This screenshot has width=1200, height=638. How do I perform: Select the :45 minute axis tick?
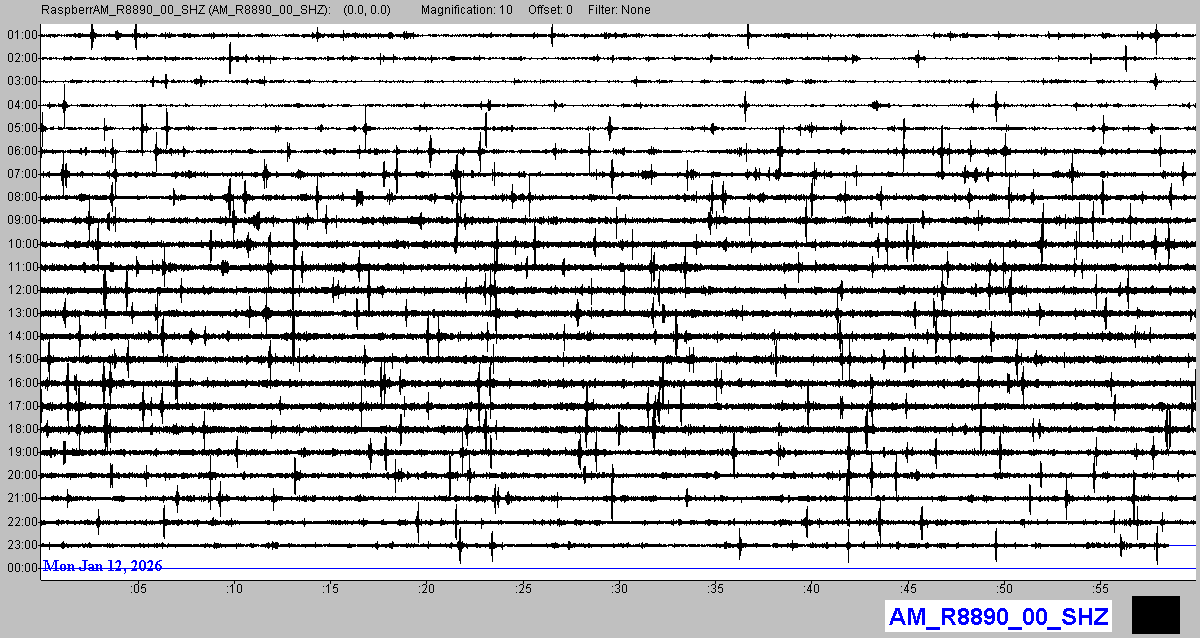[907, 589]
